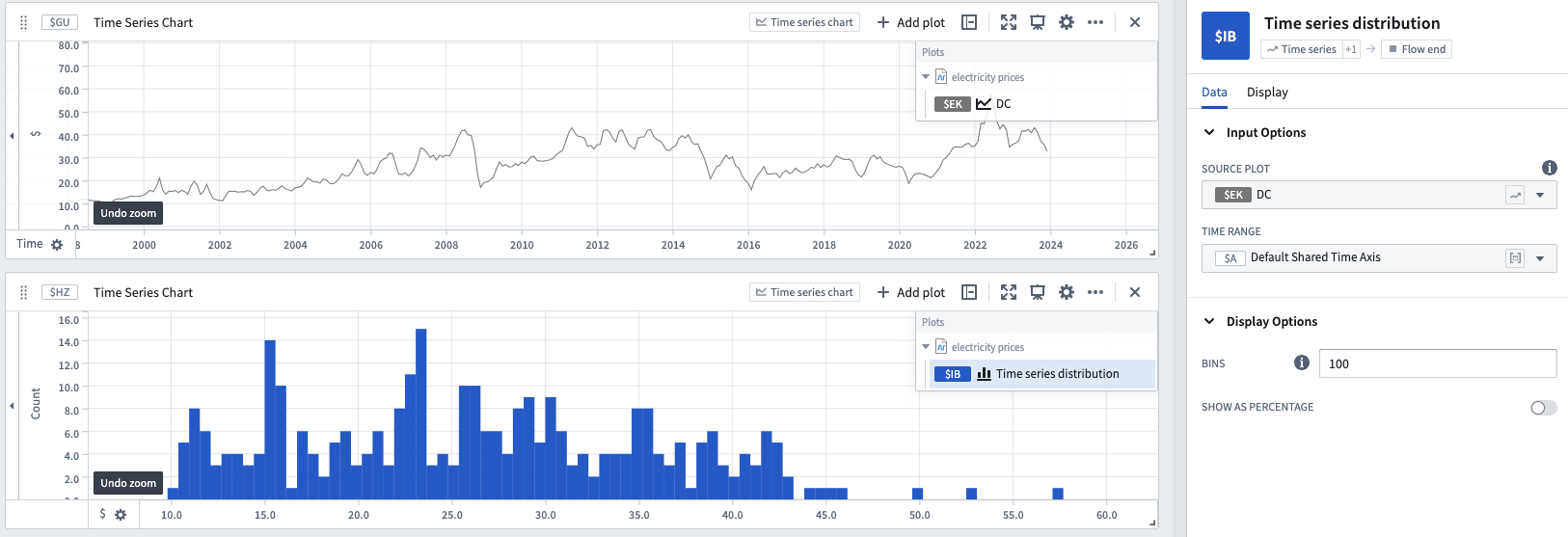Select the $EK DC plot row
This screenshot has width=1568, height=537.
(1042, 104)
